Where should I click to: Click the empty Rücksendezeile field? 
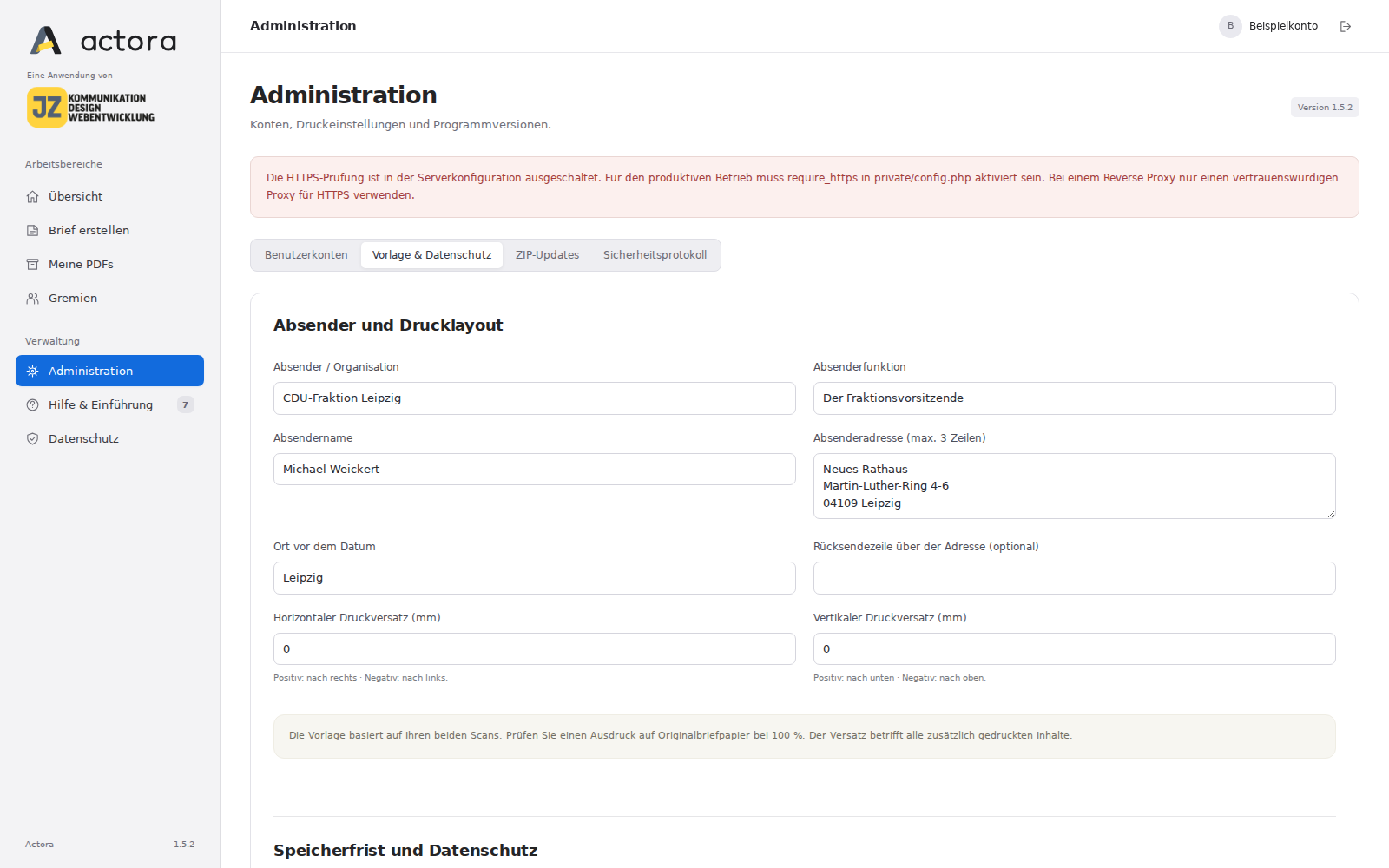click(x=1075, y=578)
